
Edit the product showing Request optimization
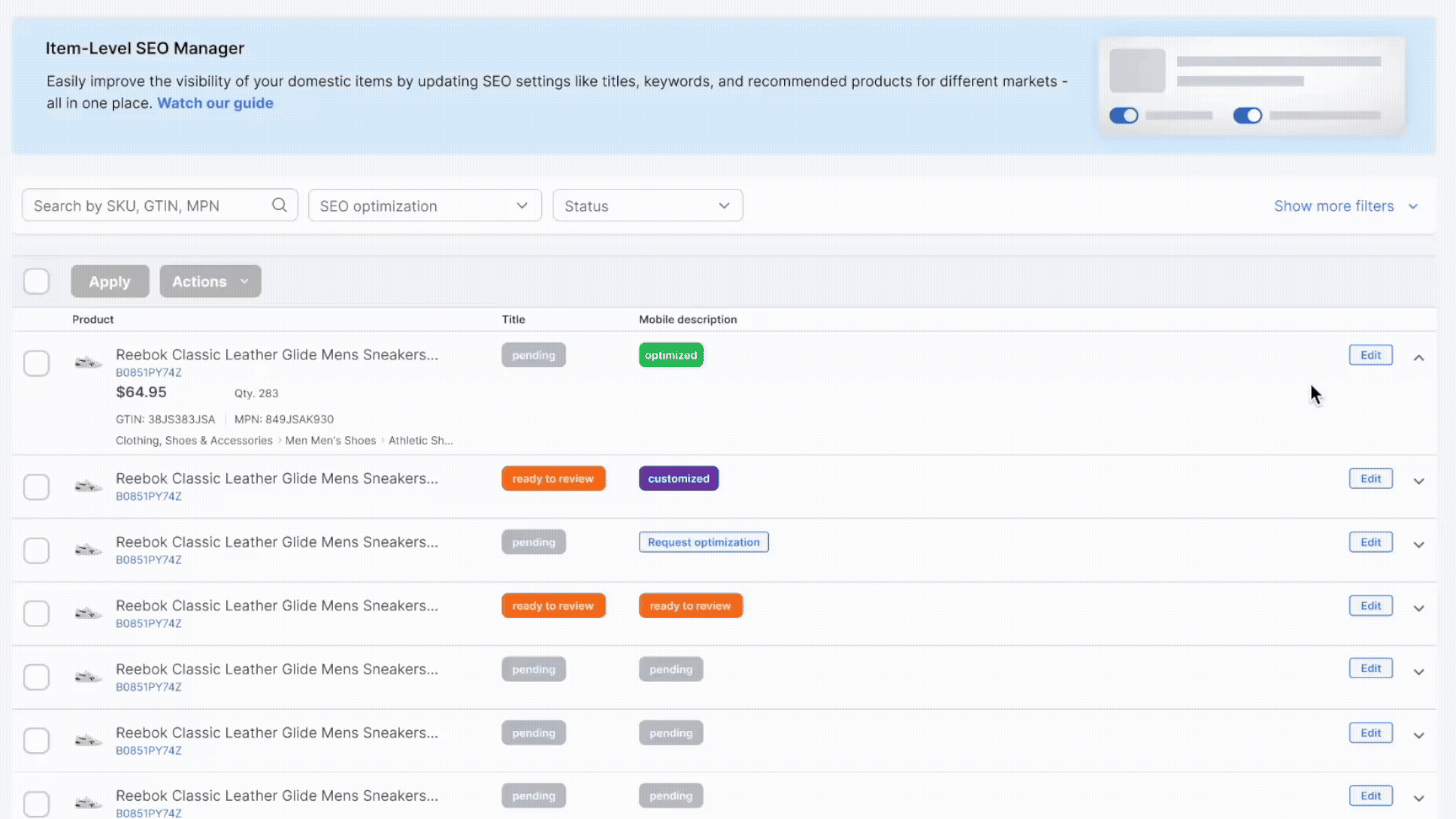click(x=1370, y=542)
